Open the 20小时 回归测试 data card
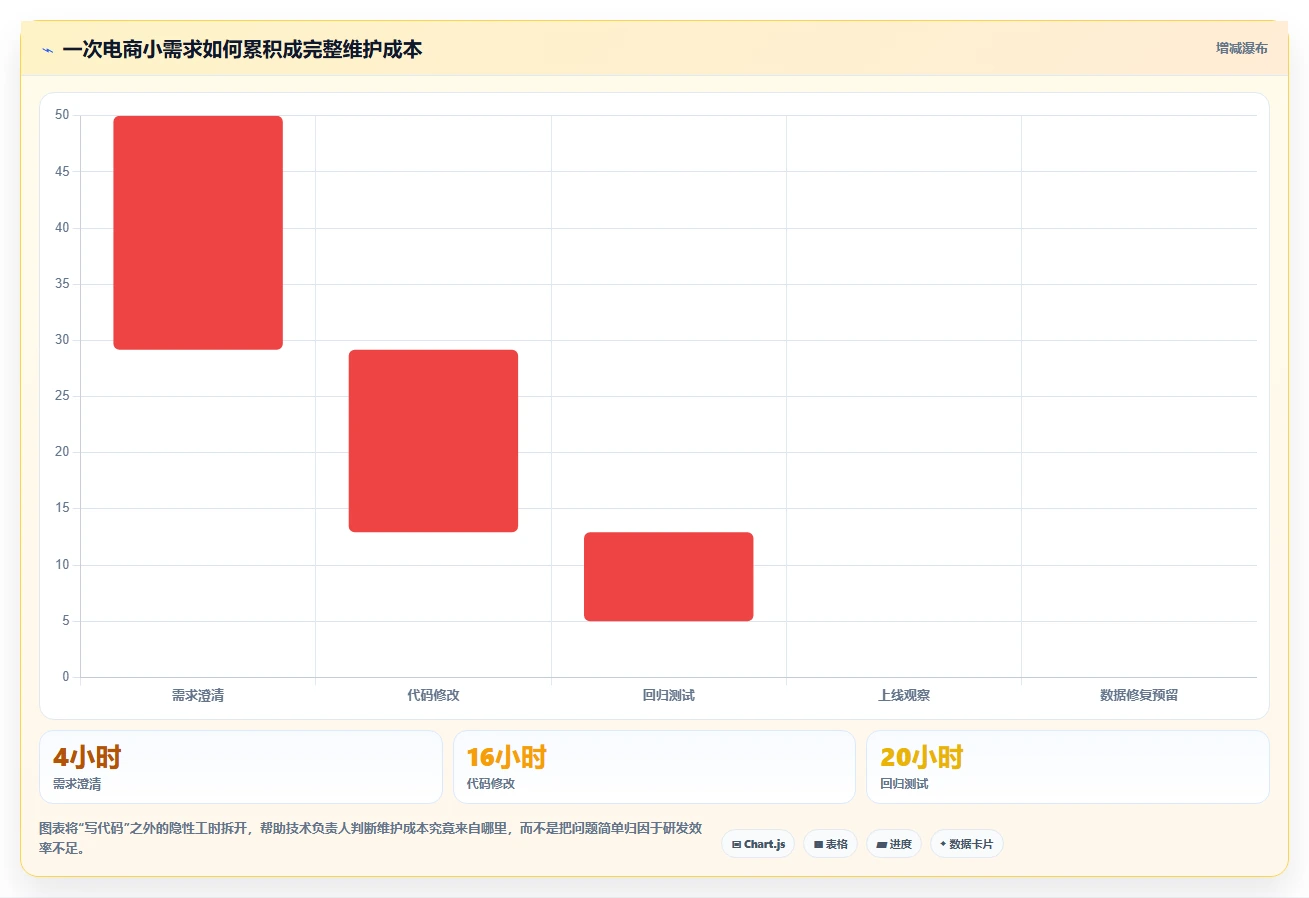The width and height of the screenshot is (1309, 898). coord(1068,767)
